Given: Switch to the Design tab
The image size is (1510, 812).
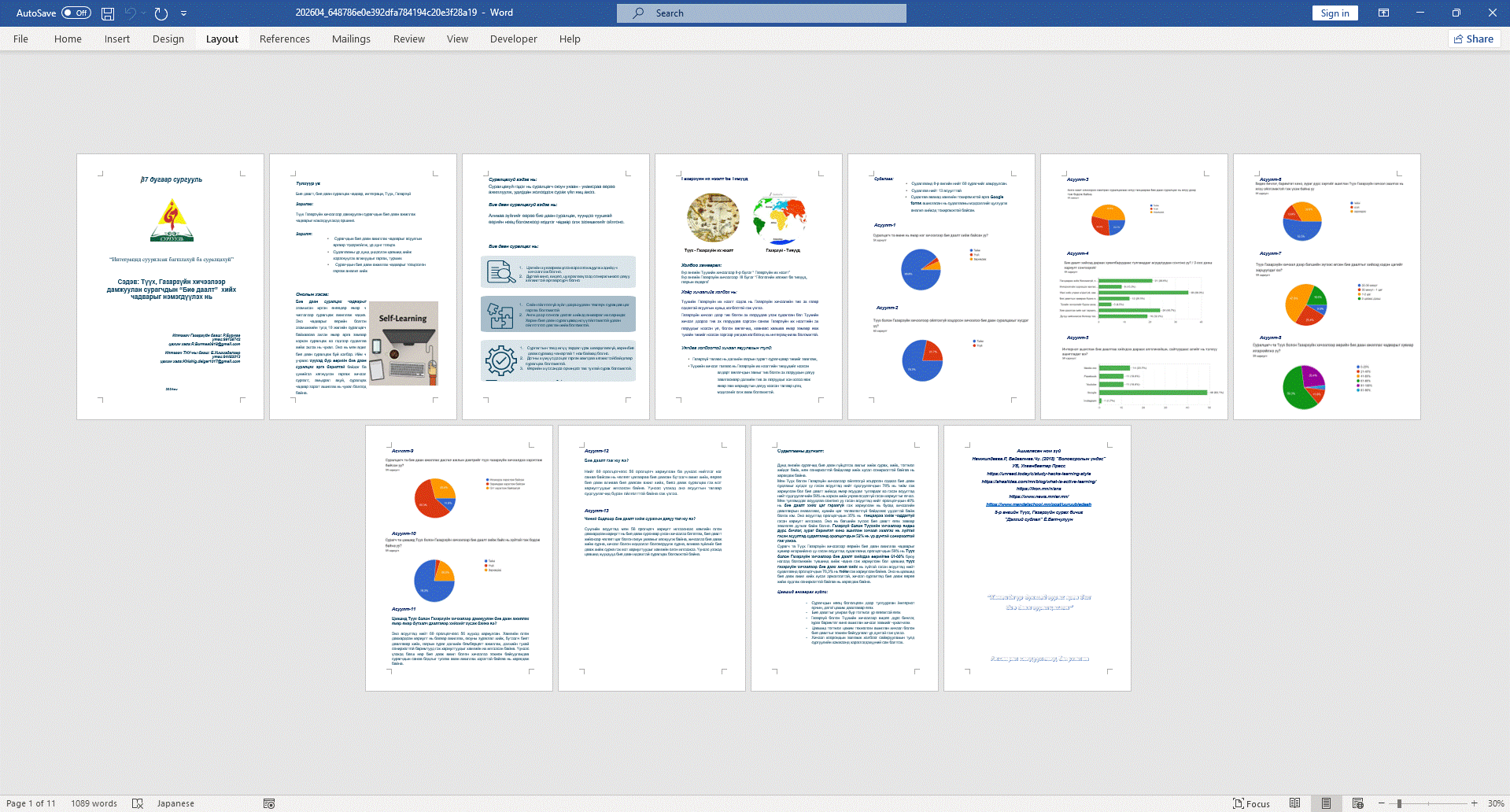Looking at the screenshot, I should [168, 39].
